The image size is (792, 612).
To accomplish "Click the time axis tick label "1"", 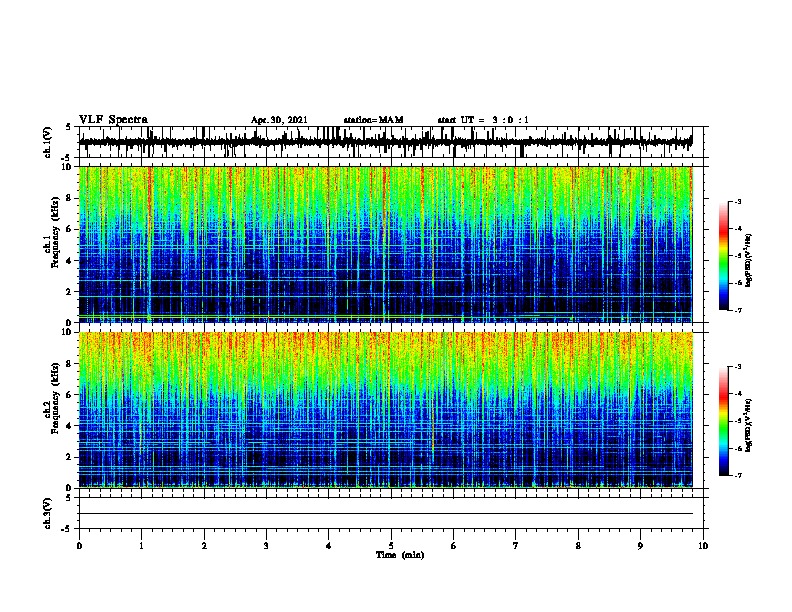I will (x=141, y=546).
